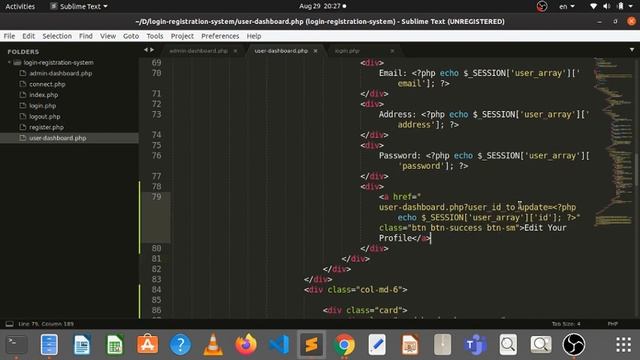Open the en language input dropdown
Viewport: 640px width, 360px height.
coord(567,6)
